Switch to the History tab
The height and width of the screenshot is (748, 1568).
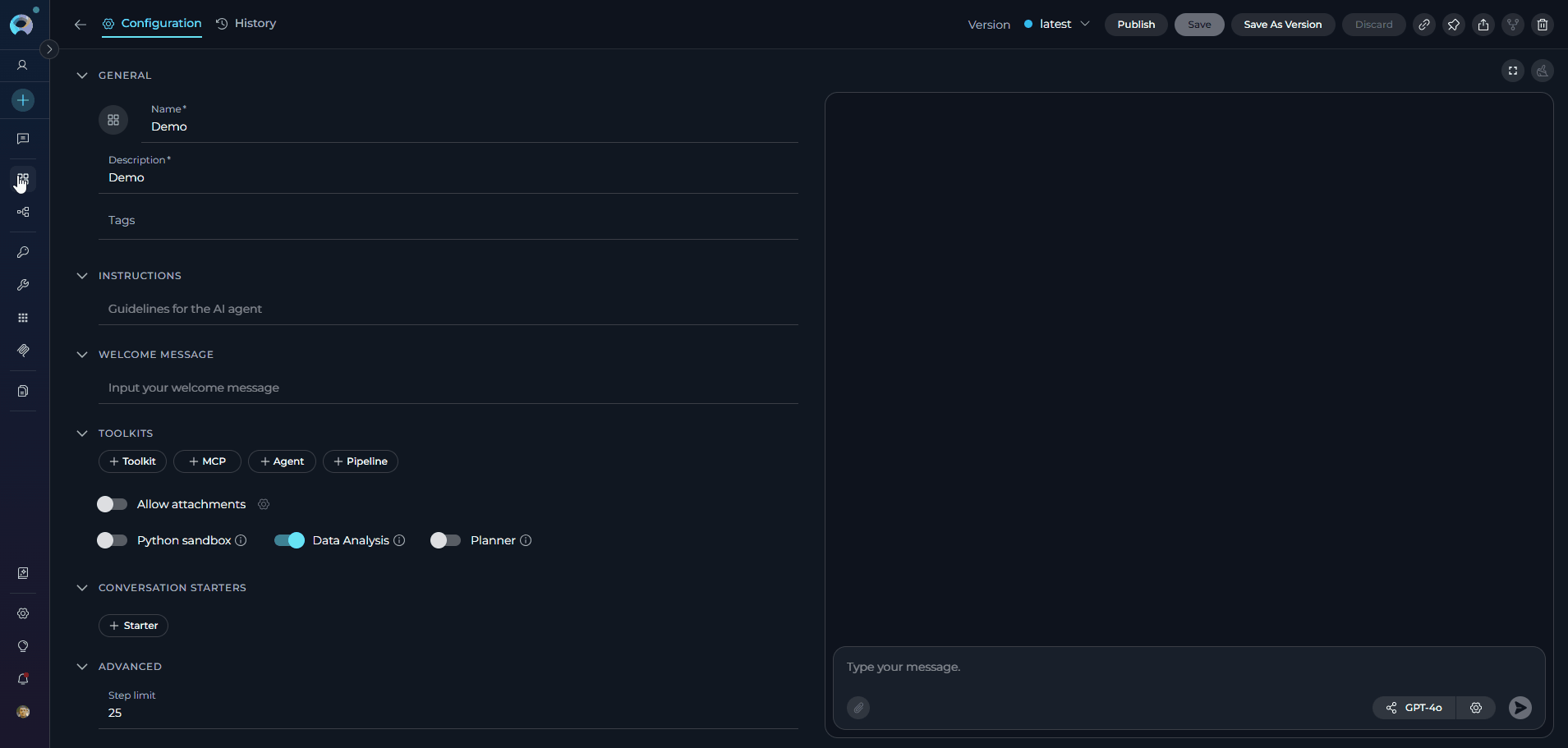tap(246, 24)
